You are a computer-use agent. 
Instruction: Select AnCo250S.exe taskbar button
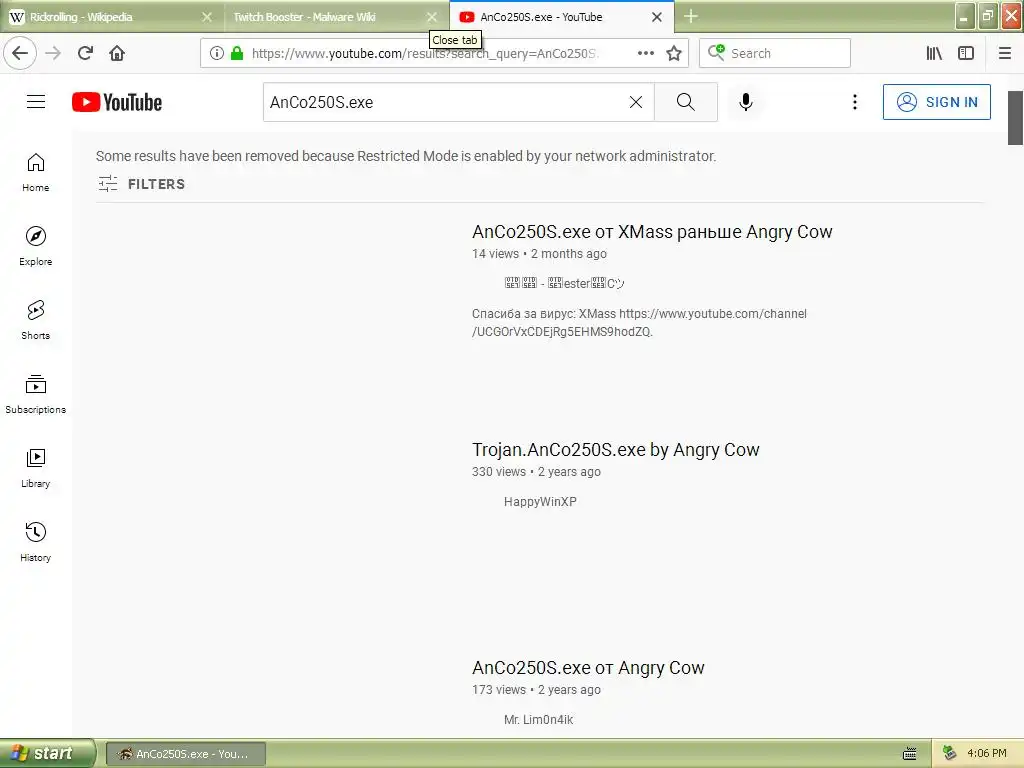[x=185, y=754]
